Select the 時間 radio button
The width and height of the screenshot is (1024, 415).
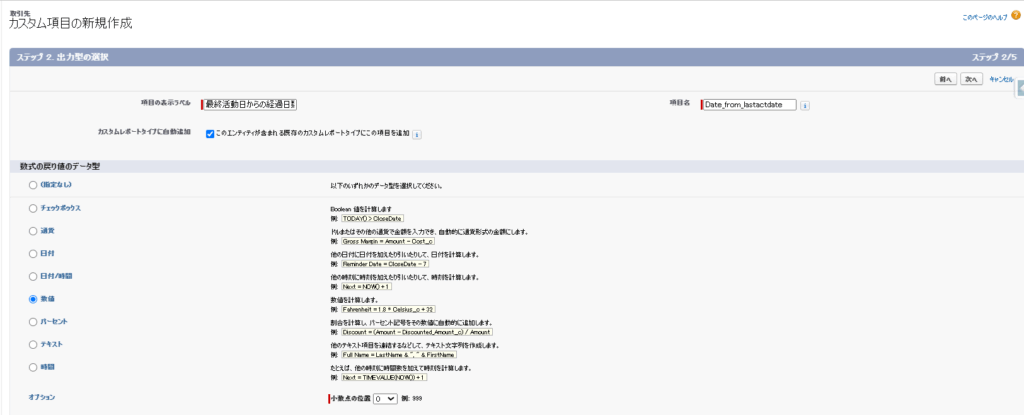(x=33, y=367)
